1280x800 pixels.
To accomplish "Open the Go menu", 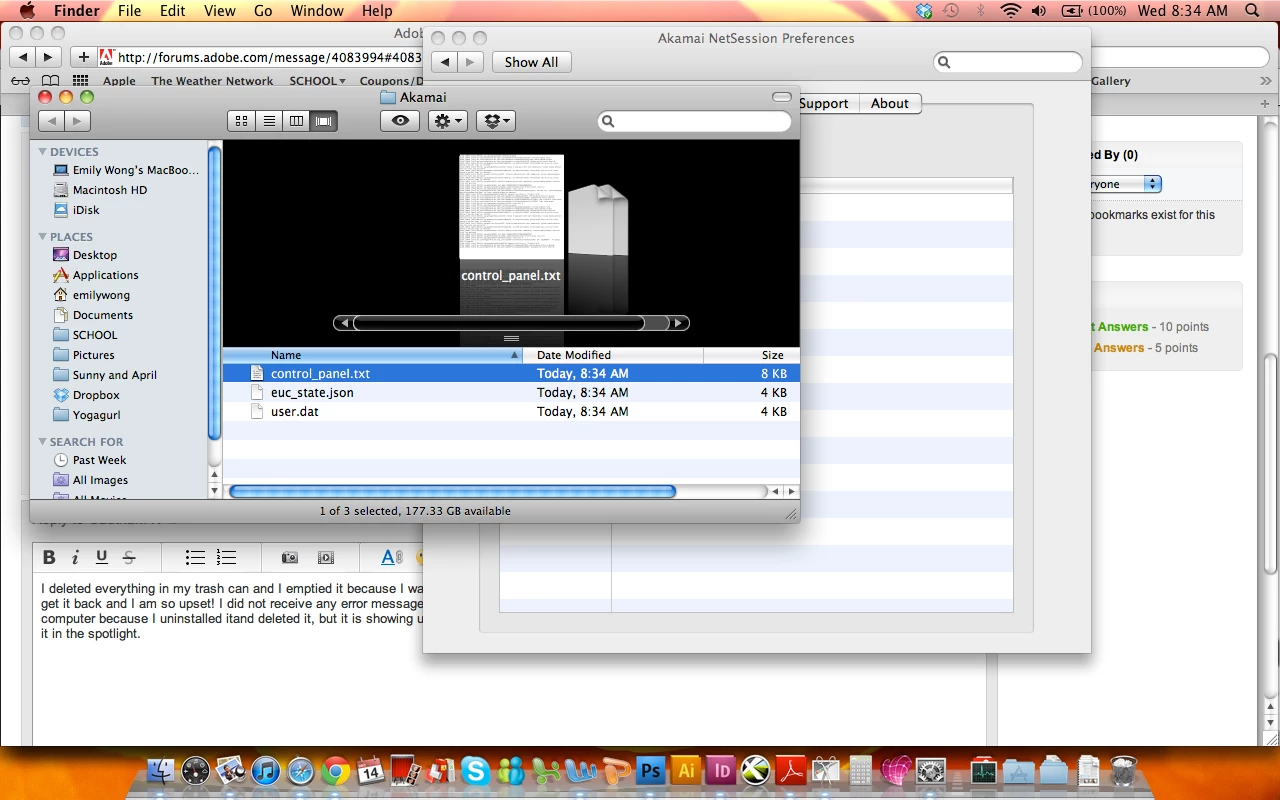I will (x=263, y=11).
